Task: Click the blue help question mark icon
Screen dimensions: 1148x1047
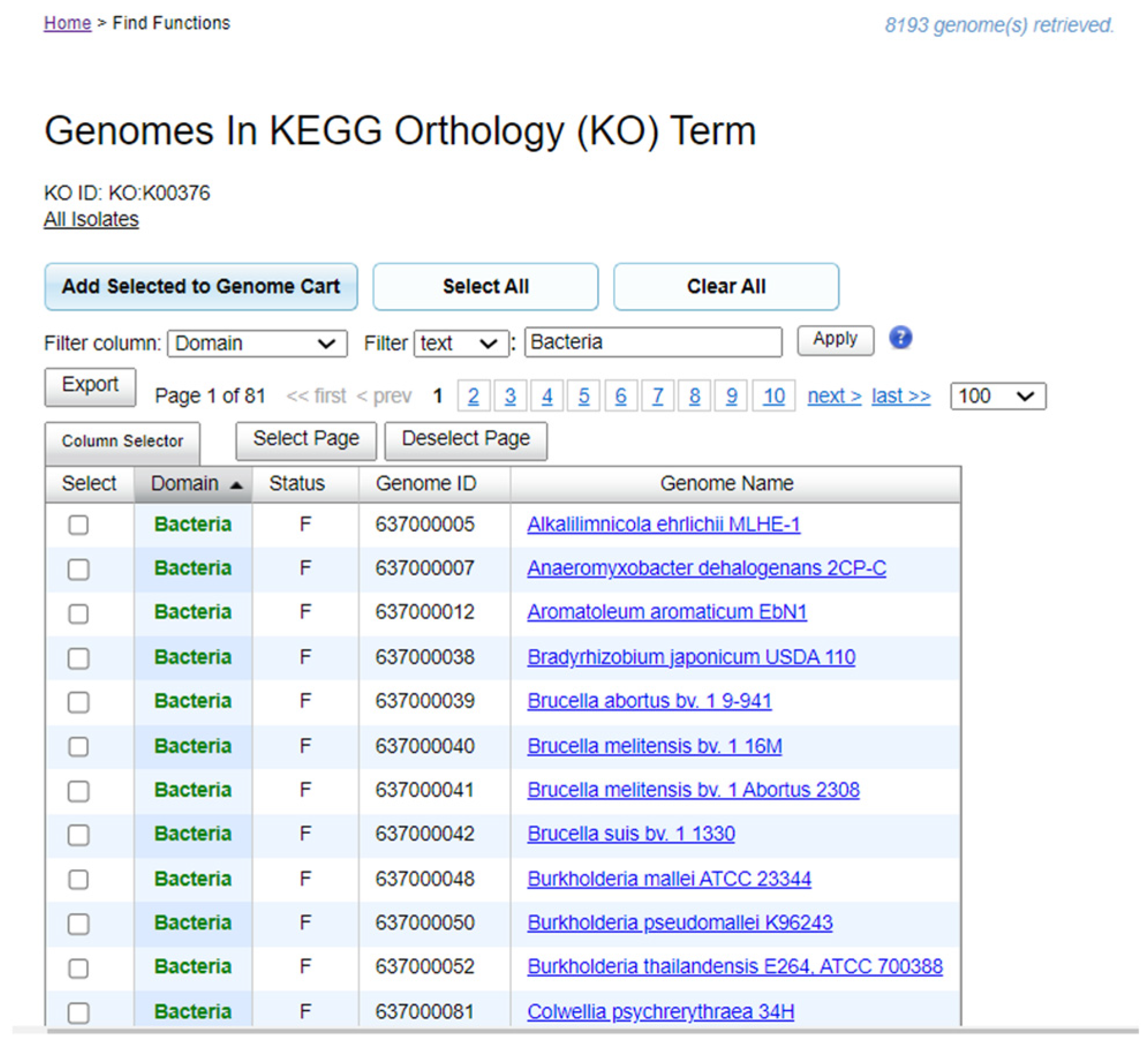Action: (x=900, y=338)
